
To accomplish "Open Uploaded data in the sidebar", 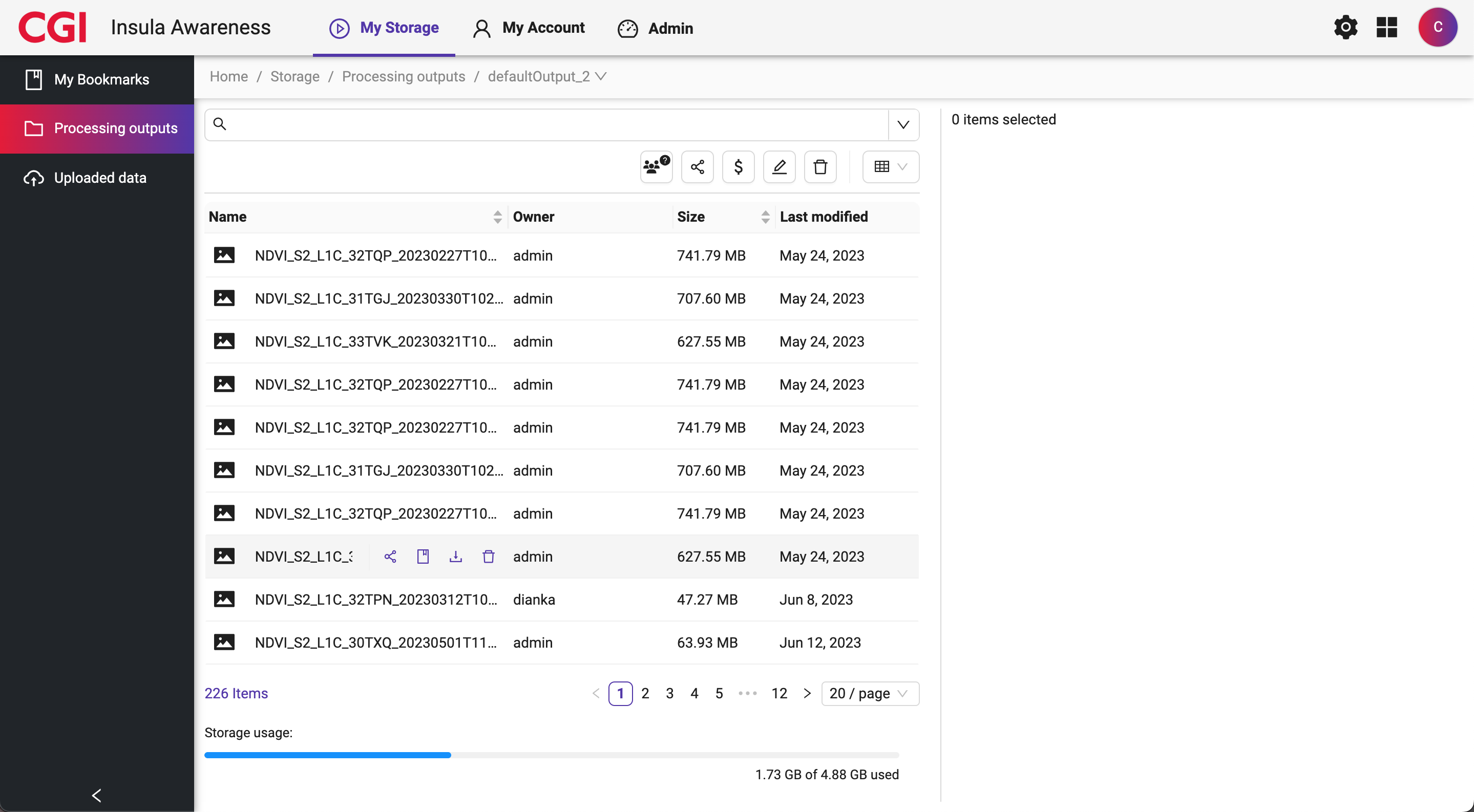I will 97,178.
